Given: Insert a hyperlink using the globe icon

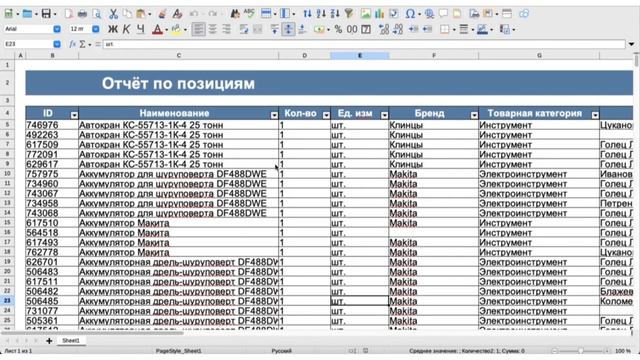Looking at the screenshot, I should point(429,13).
